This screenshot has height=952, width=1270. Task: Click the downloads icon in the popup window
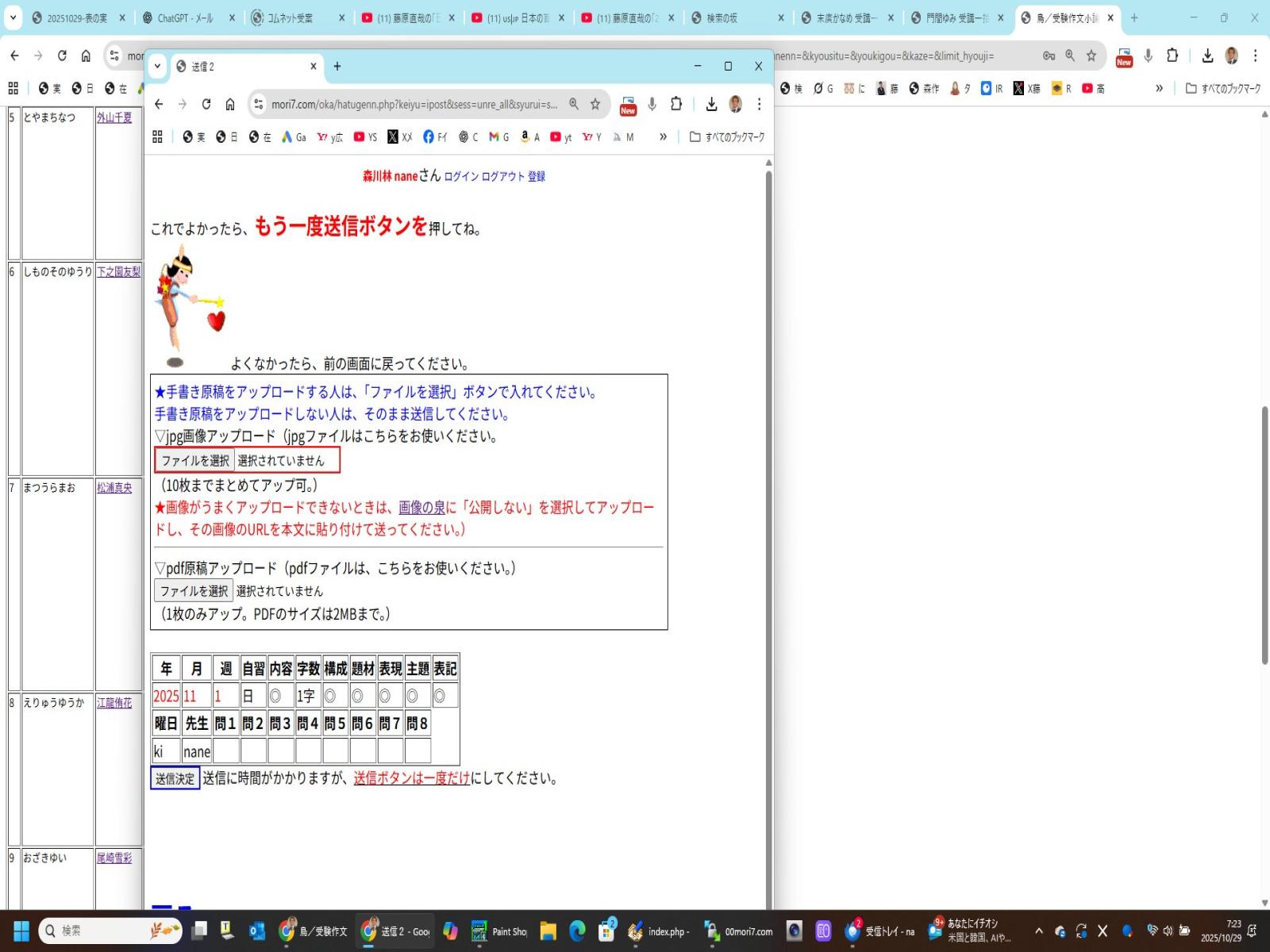(711, 104)
